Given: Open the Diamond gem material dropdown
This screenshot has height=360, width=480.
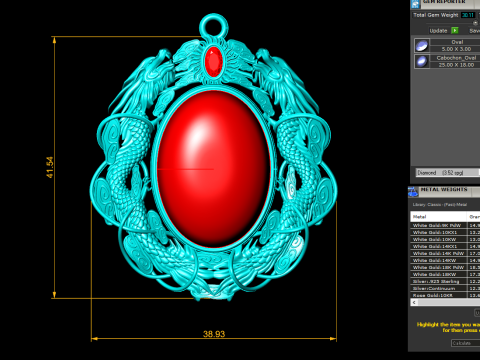Looking at the screenshot, I should pyautogui.click(x=448, y=173).
